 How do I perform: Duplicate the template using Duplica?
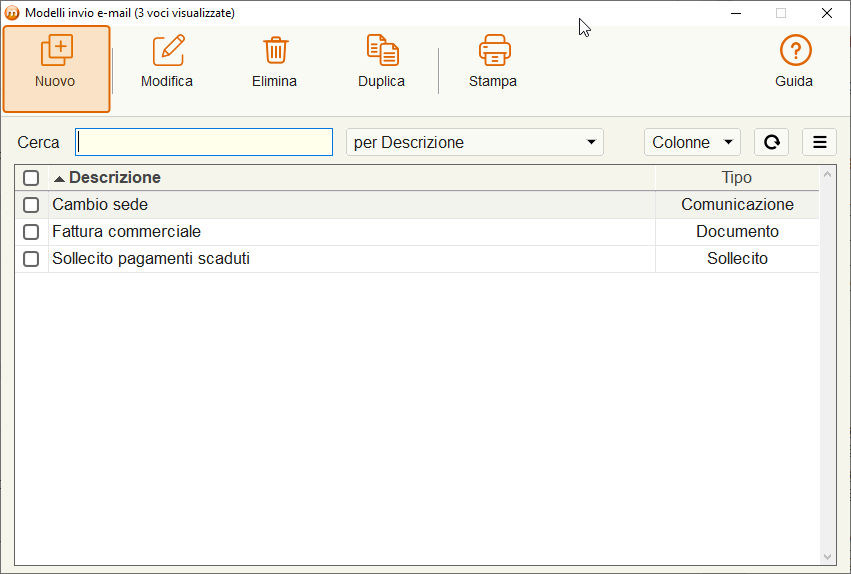(x=382, y=61)
